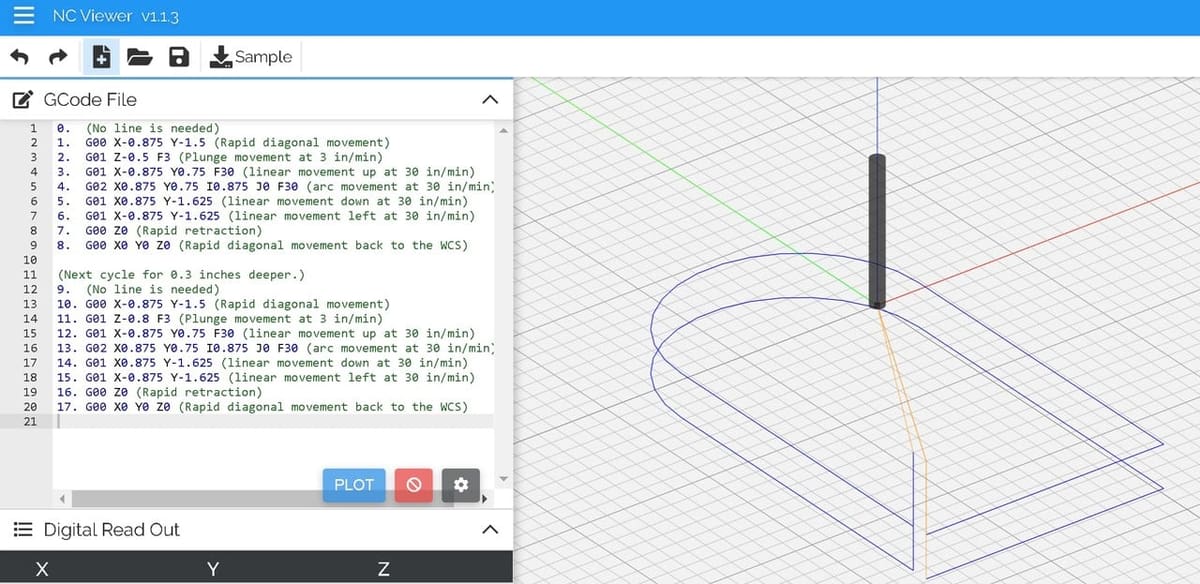Click the undo arrow icon
The width and height of the screenshot is (1200, 584).
19,57
